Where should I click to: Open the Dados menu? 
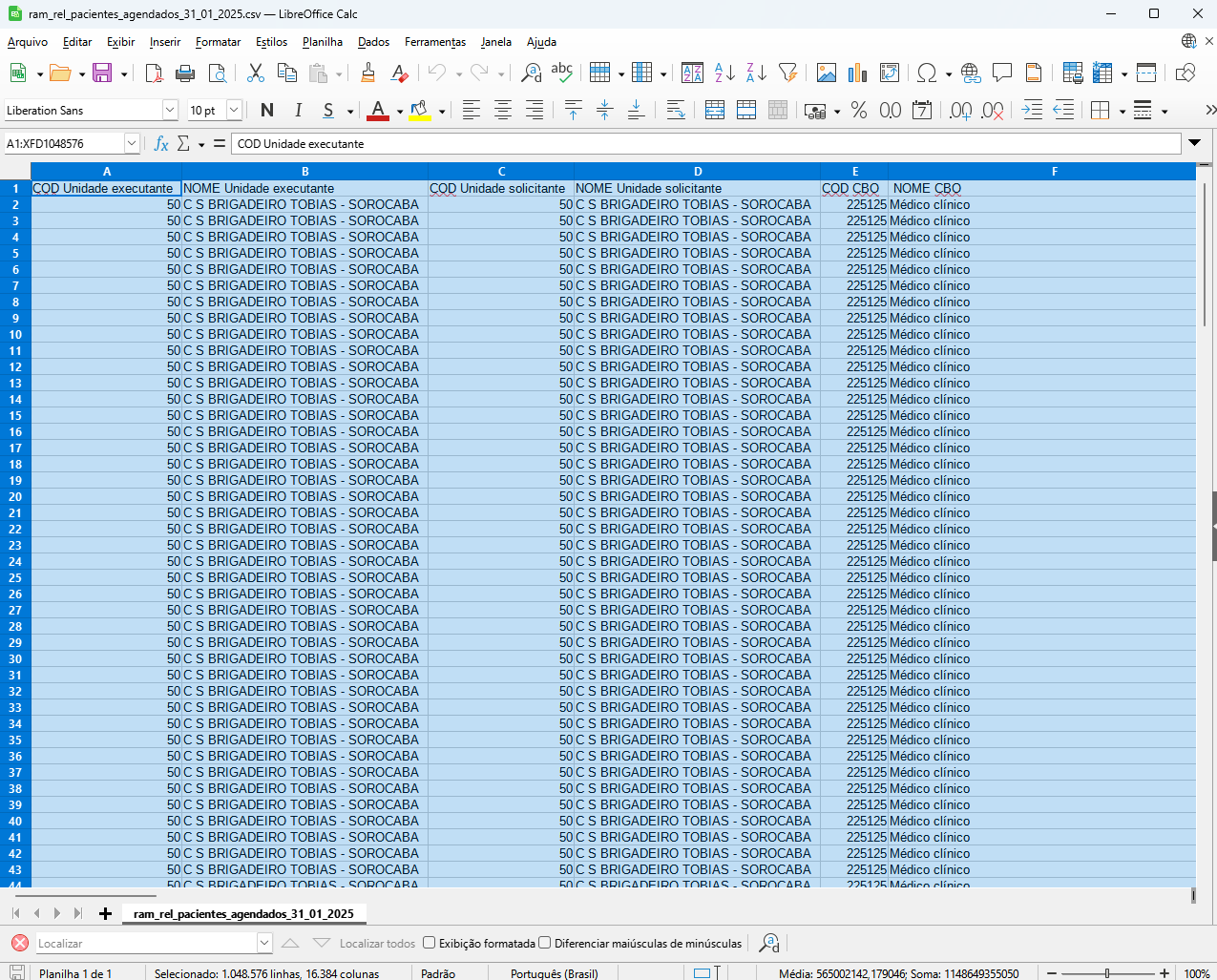point(373,42)
